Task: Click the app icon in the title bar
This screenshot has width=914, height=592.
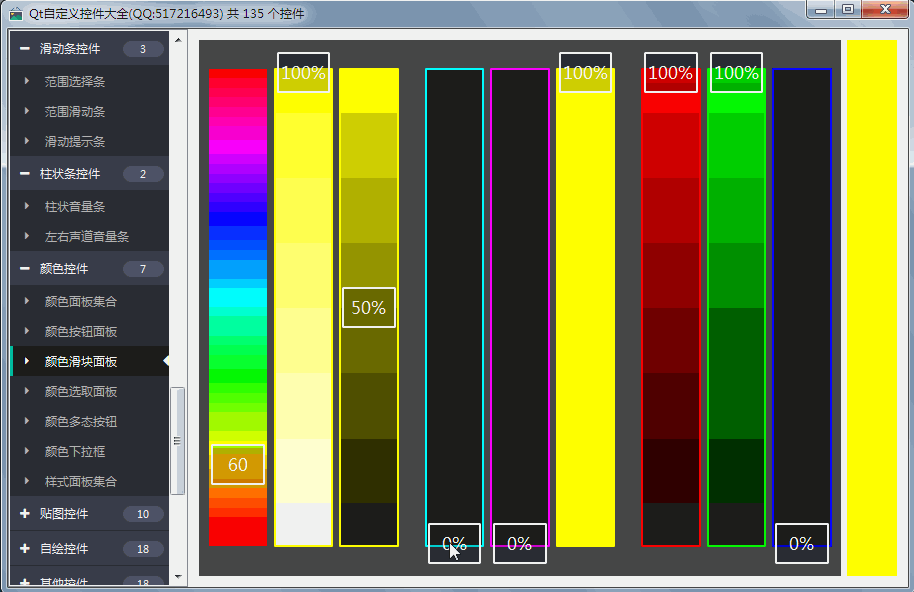Action: click(16, 13)
